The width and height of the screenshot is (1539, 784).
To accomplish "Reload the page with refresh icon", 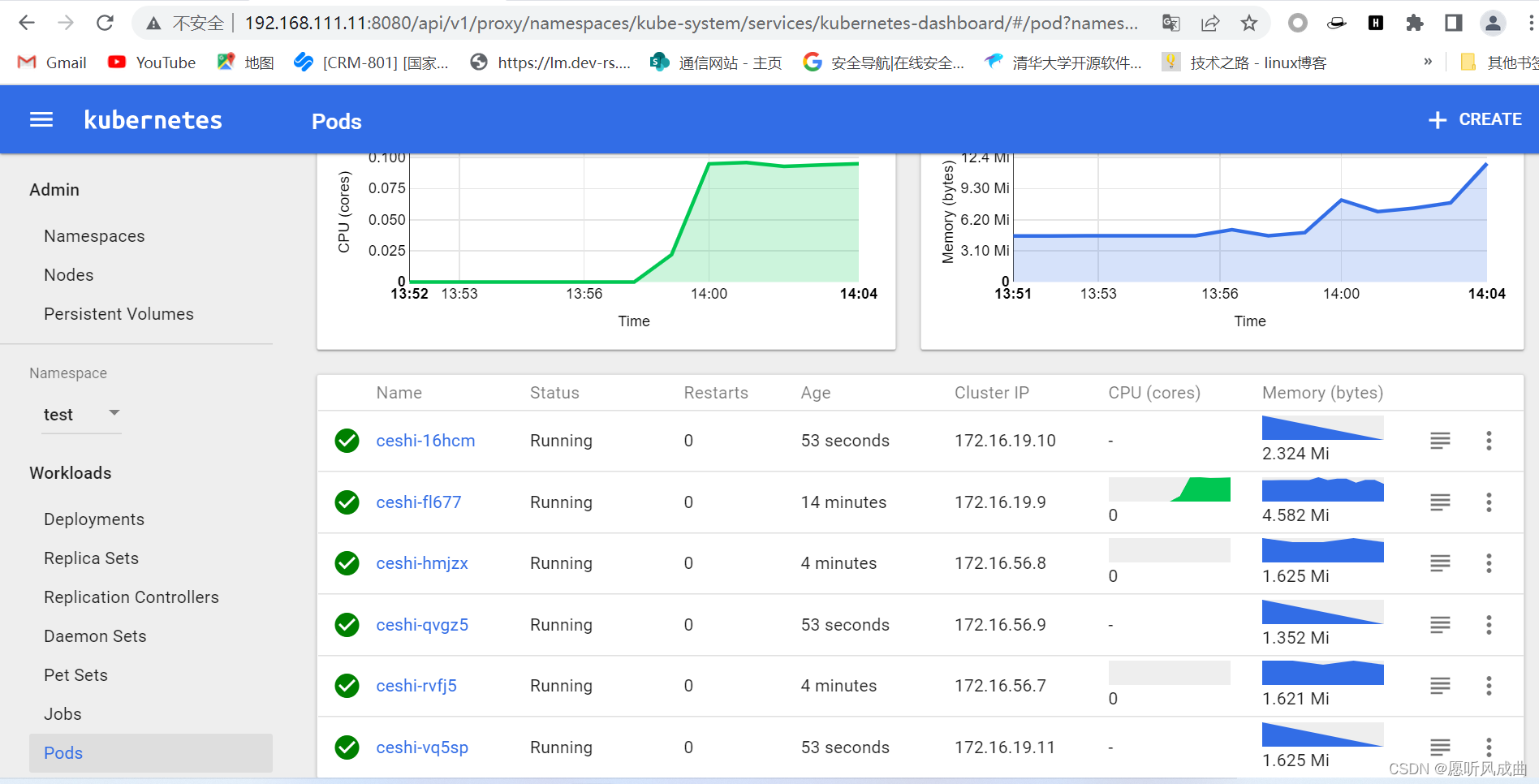I will pos(105,23).
